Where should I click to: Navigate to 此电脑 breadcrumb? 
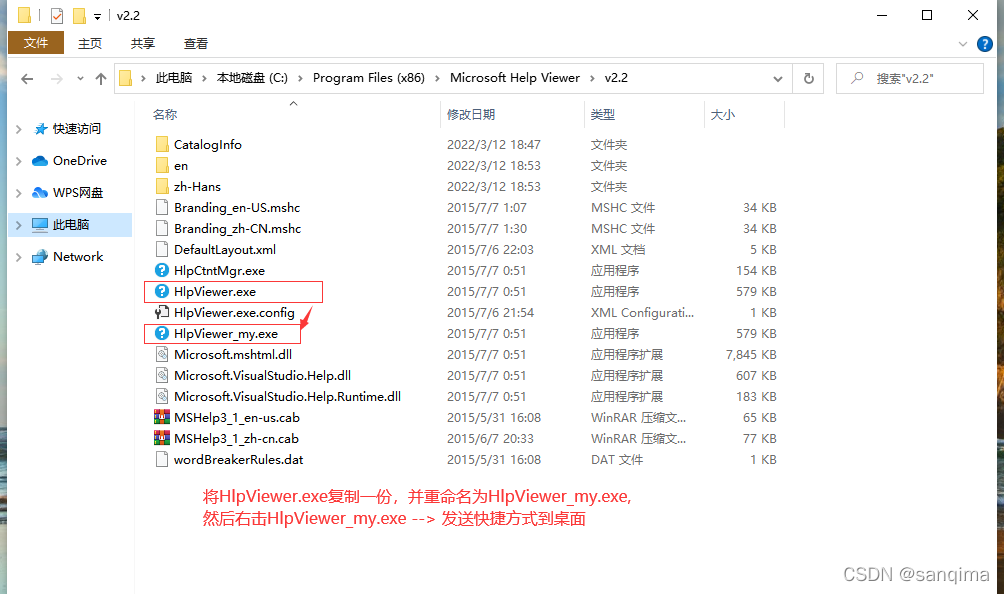pos(174,78)
